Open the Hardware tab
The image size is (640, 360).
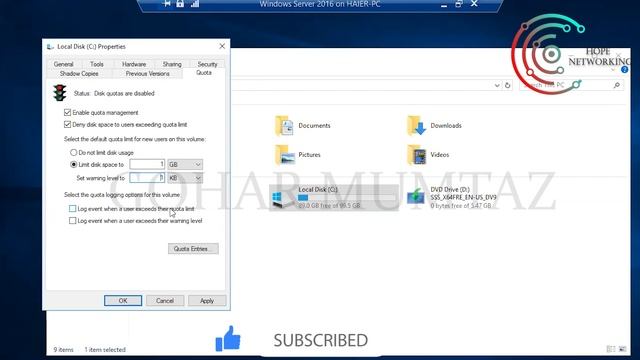click(x=134, y=64)
